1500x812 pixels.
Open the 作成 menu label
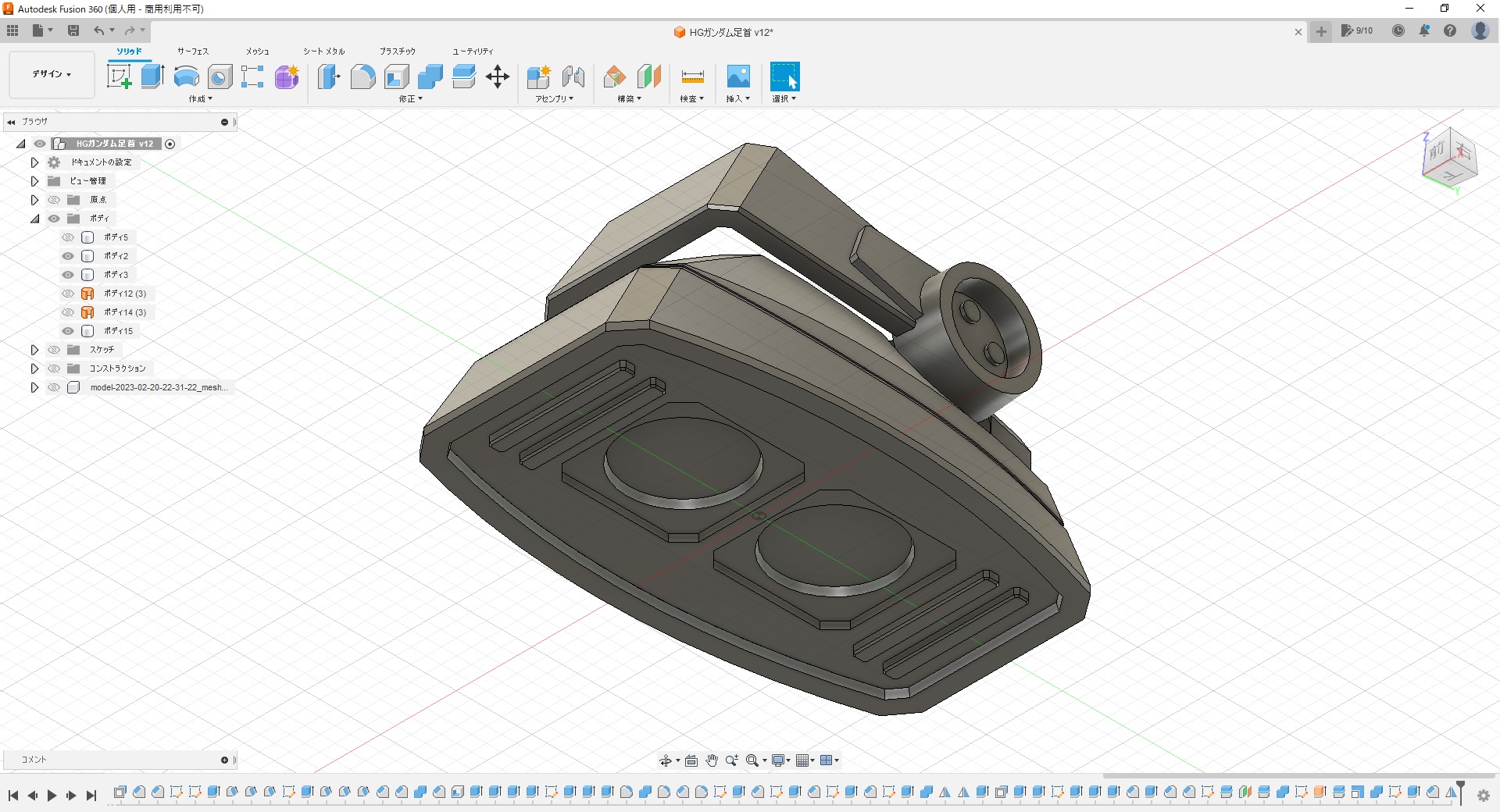pos(200,99)
